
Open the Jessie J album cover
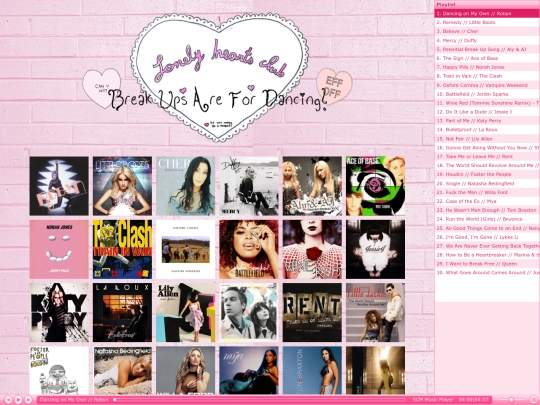point(376,249)
